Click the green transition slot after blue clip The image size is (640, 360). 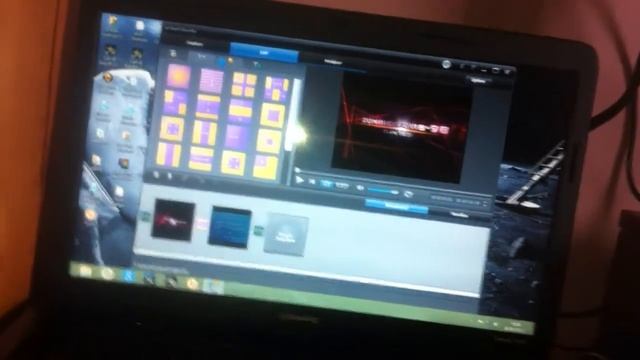258,230
